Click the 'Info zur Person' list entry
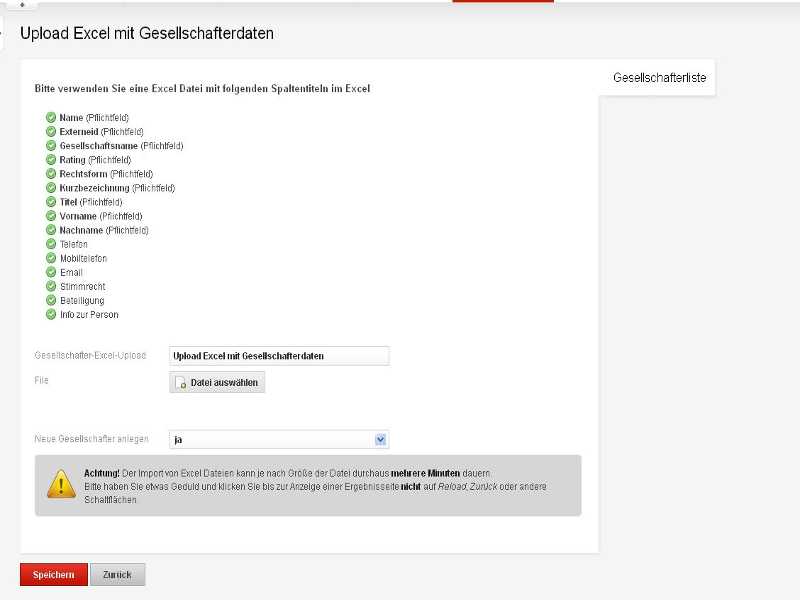The height and width of the screenshot is (600, 800). click(89, 315)
